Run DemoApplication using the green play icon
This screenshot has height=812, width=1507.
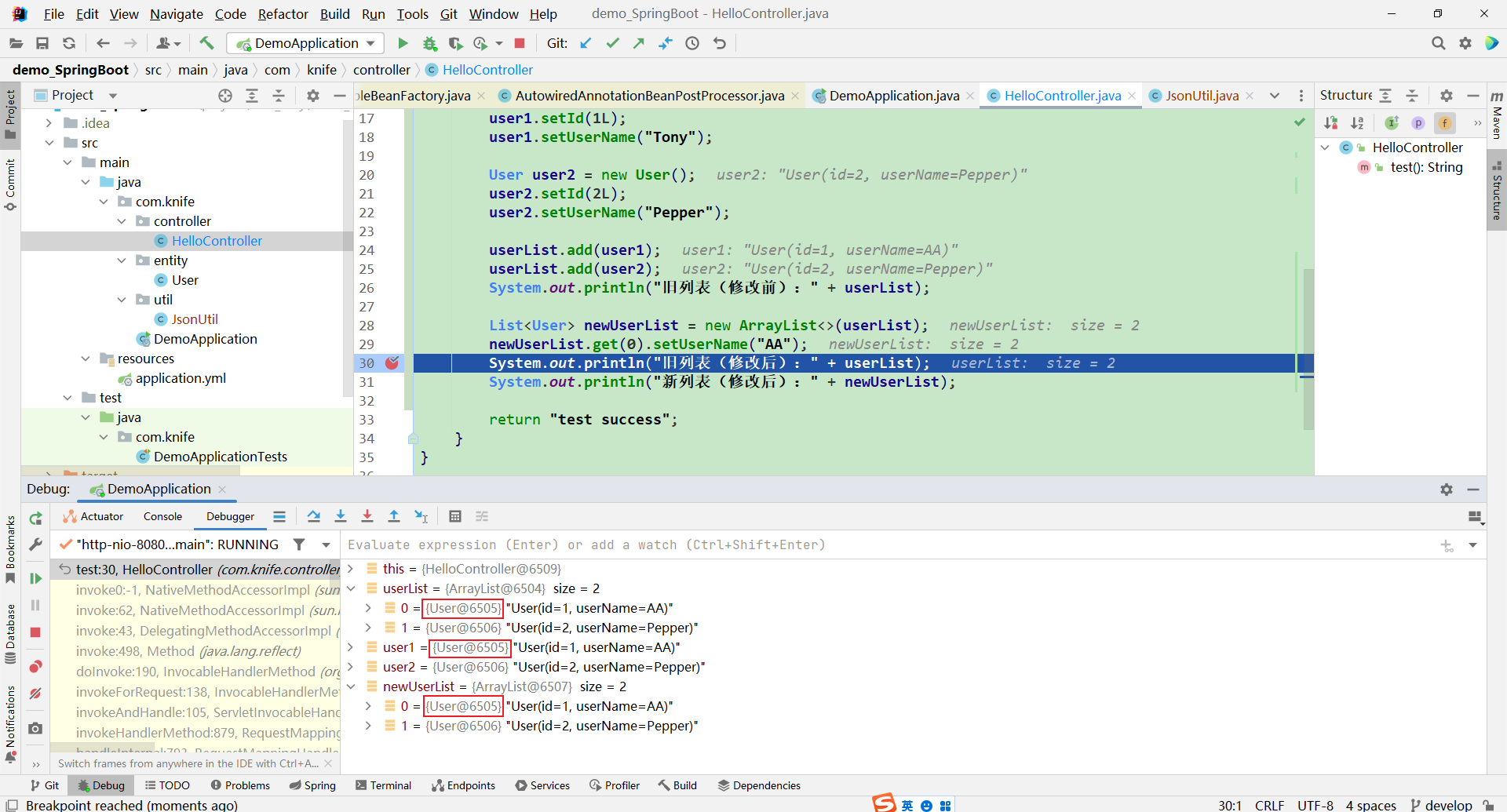403,43
